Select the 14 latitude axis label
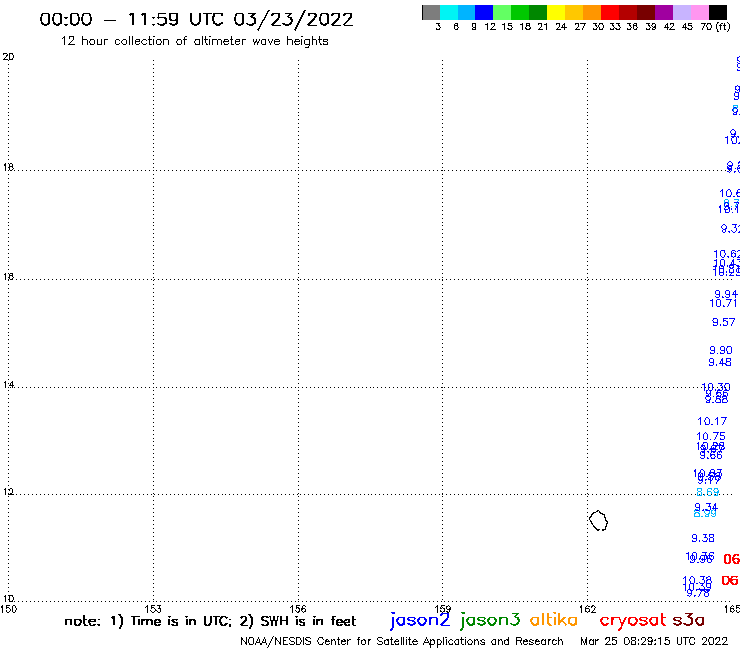Screen dimensions: 740x650 (8, 385)
